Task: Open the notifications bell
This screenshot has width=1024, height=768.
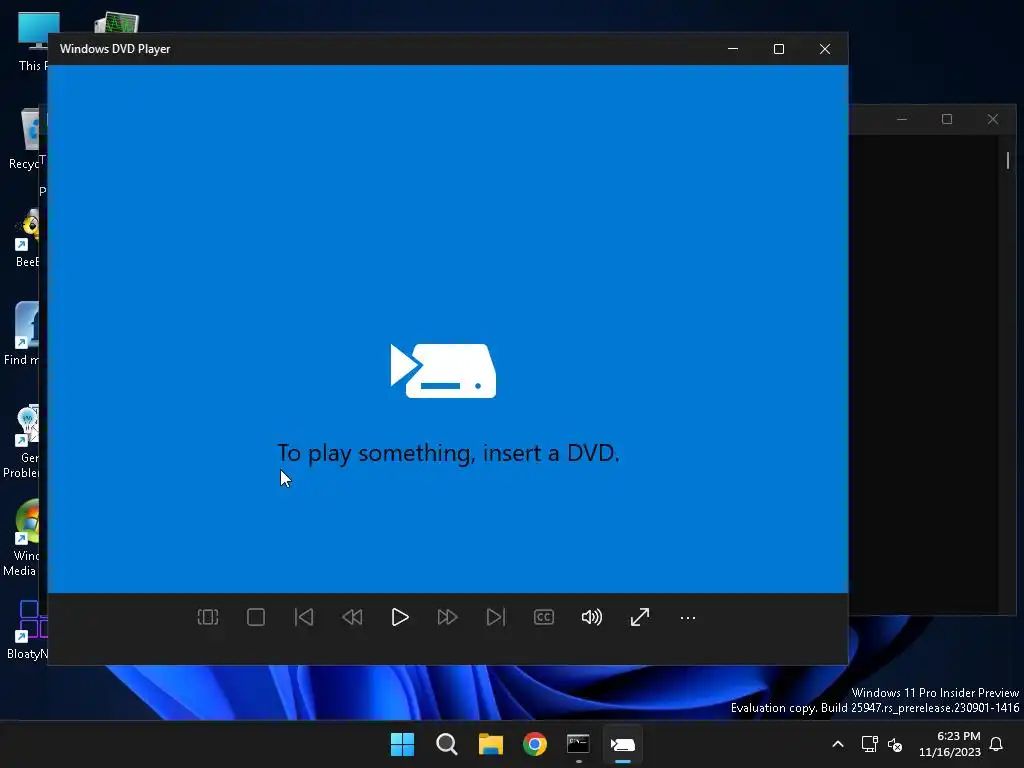Action: 997,744
